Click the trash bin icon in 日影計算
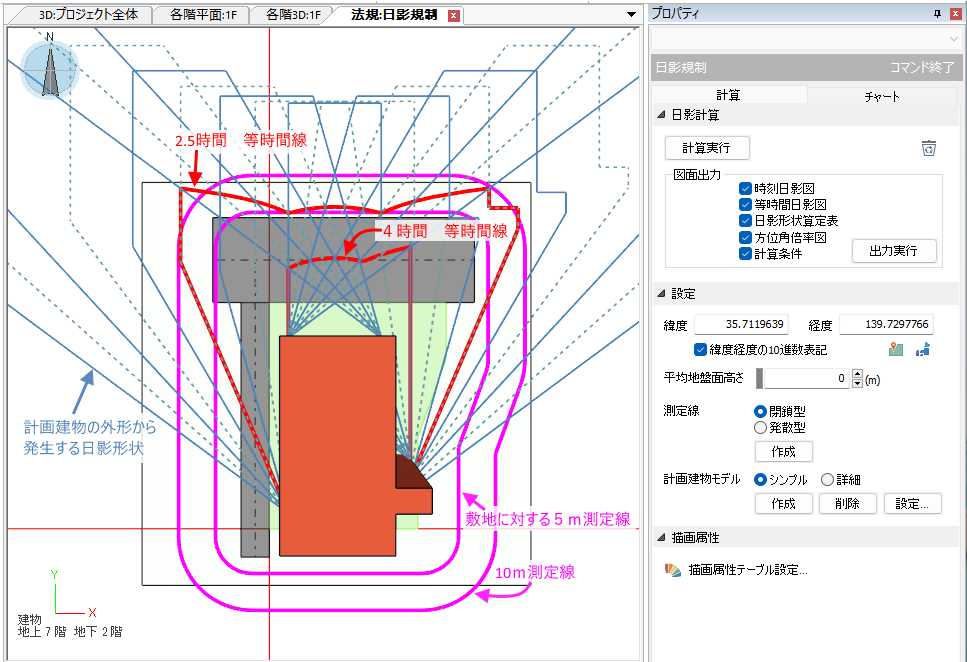The width and height of the screenshot is (967, 662). (929, 149)
